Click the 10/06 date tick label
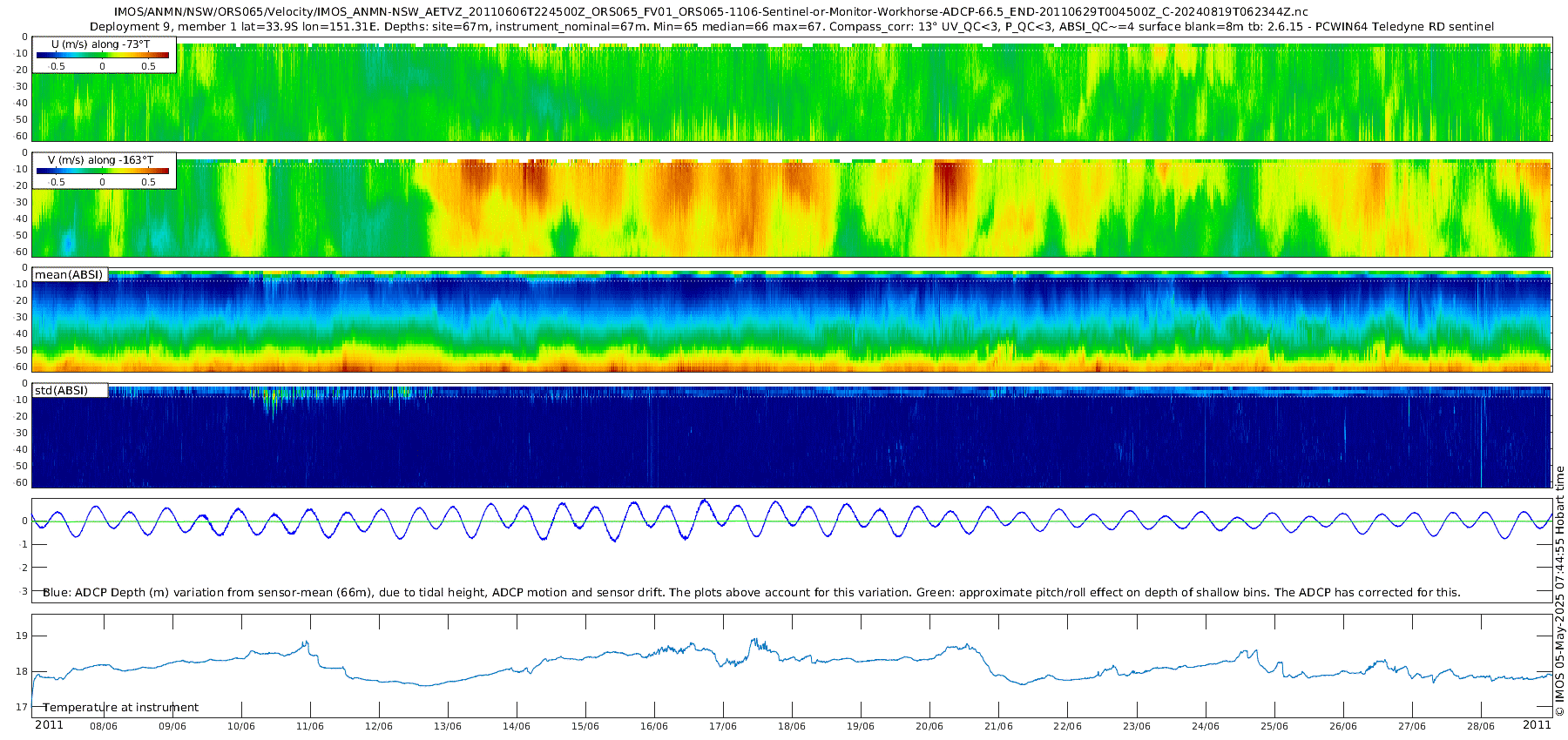 click(241, 726)
